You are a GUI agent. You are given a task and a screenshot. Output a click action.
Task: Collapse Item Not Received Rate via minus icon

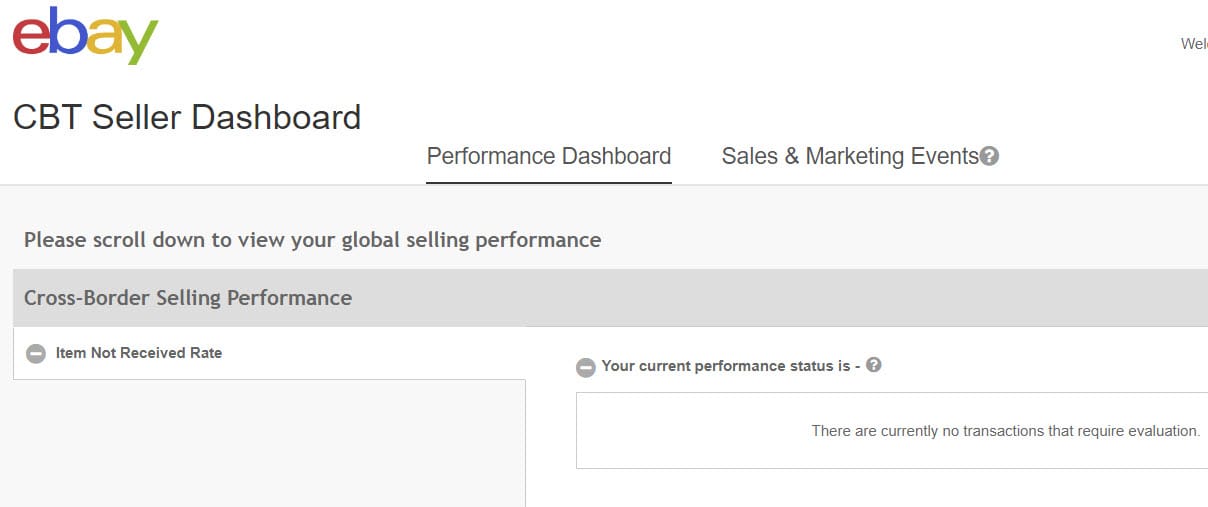(x=36, y=353)
